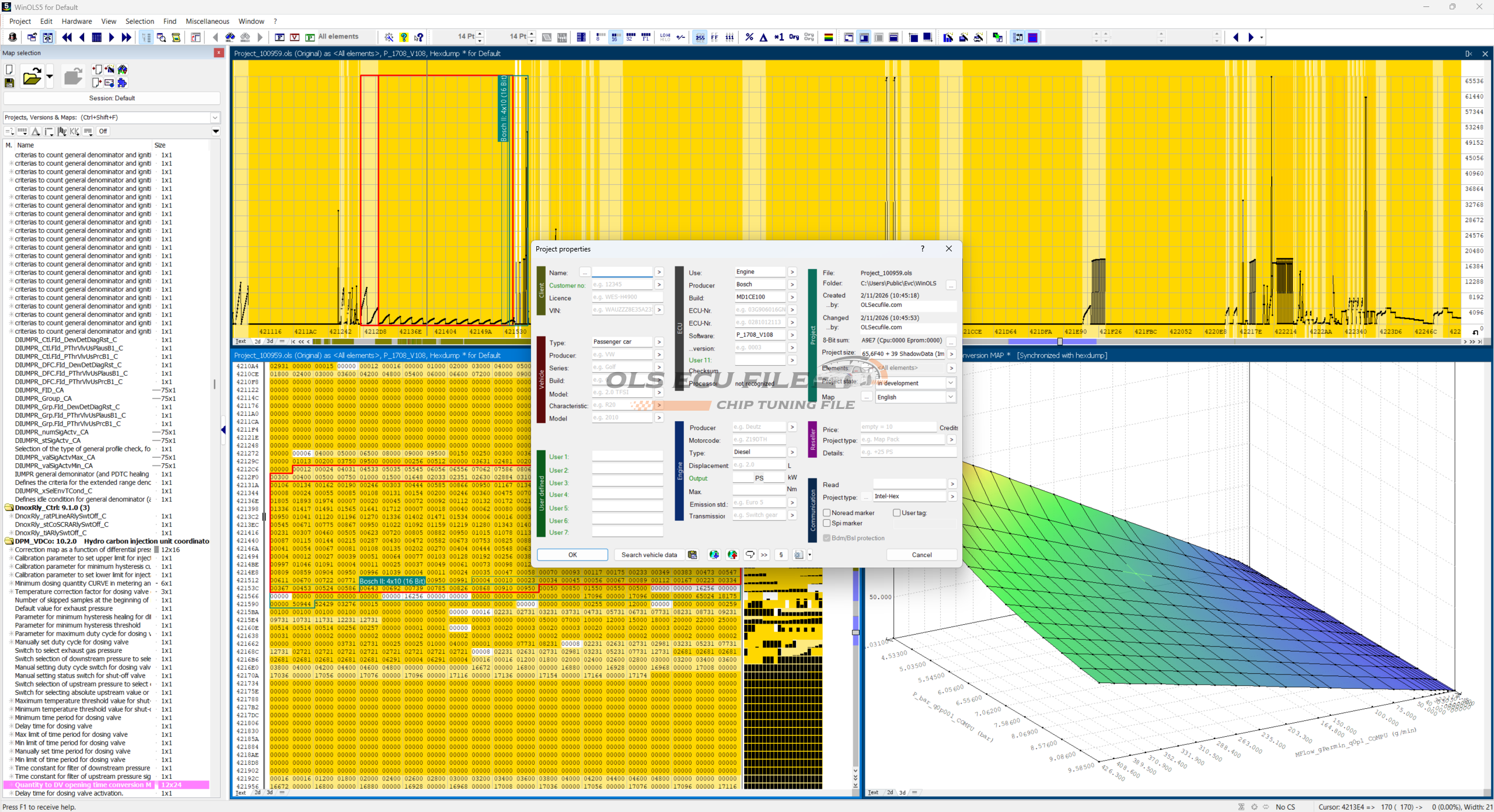Click the percent difference view icon

[x=749, y=37]
